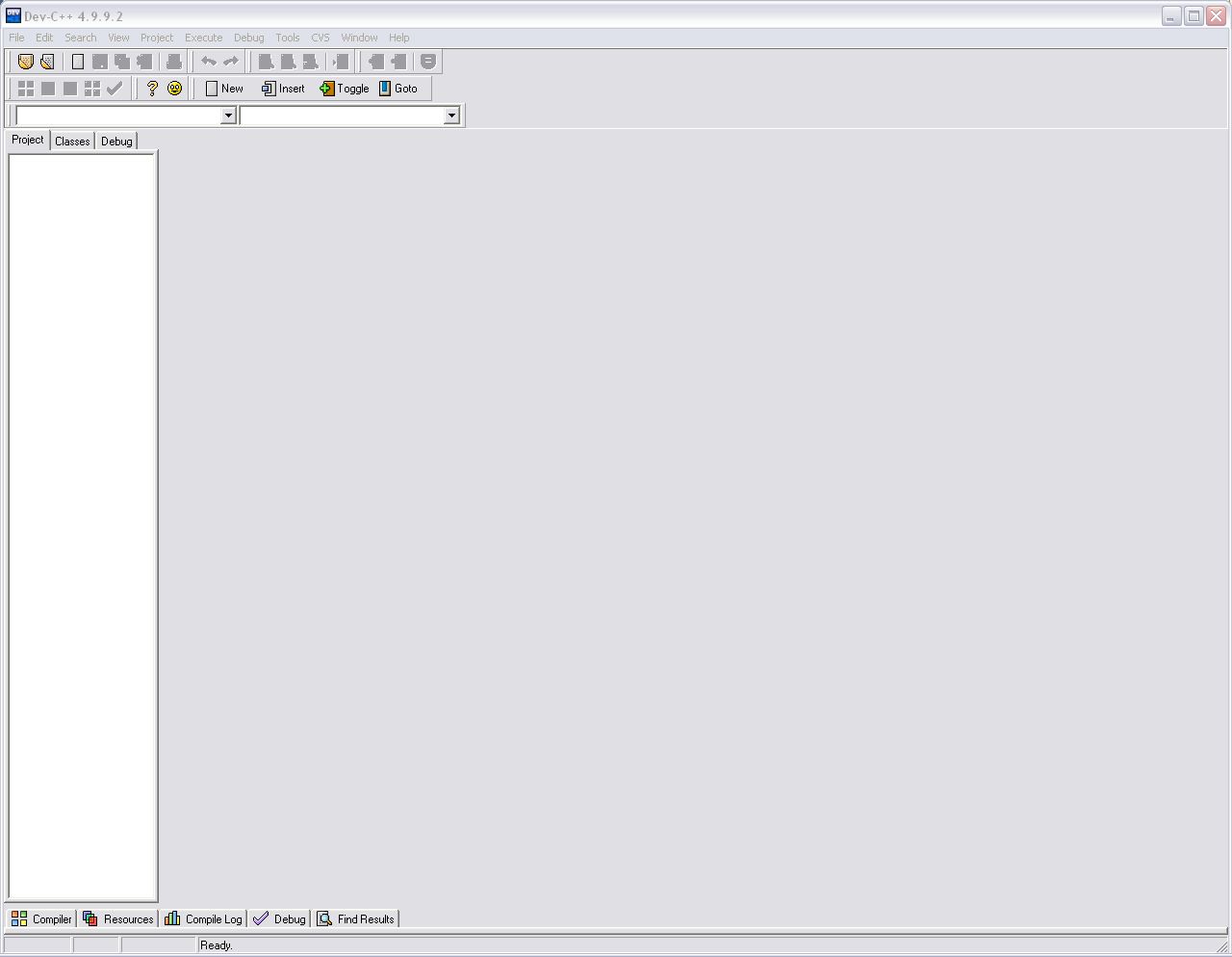
Task: Switch to the Classes tab
Action: (x=72, y=142)
